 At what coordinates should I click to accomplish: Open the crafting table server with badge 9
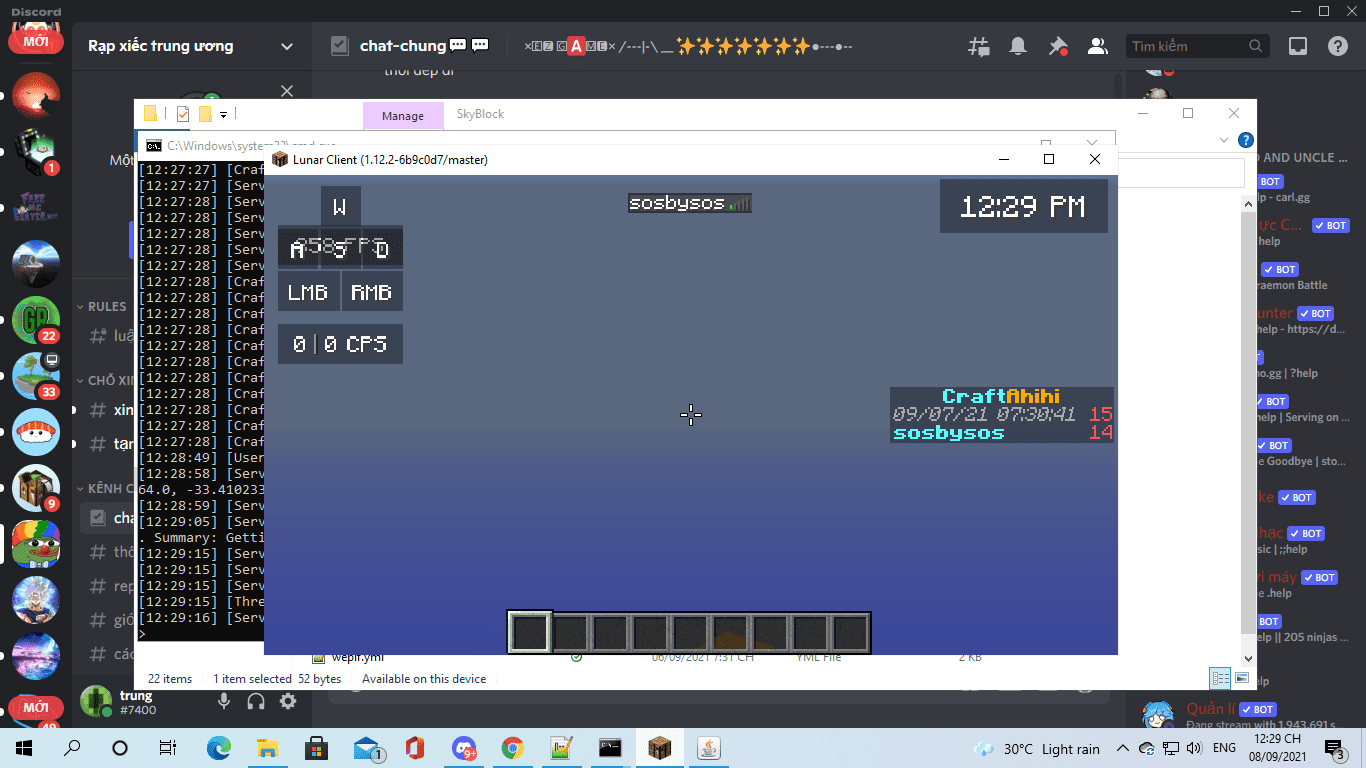(x=36, y=488)
